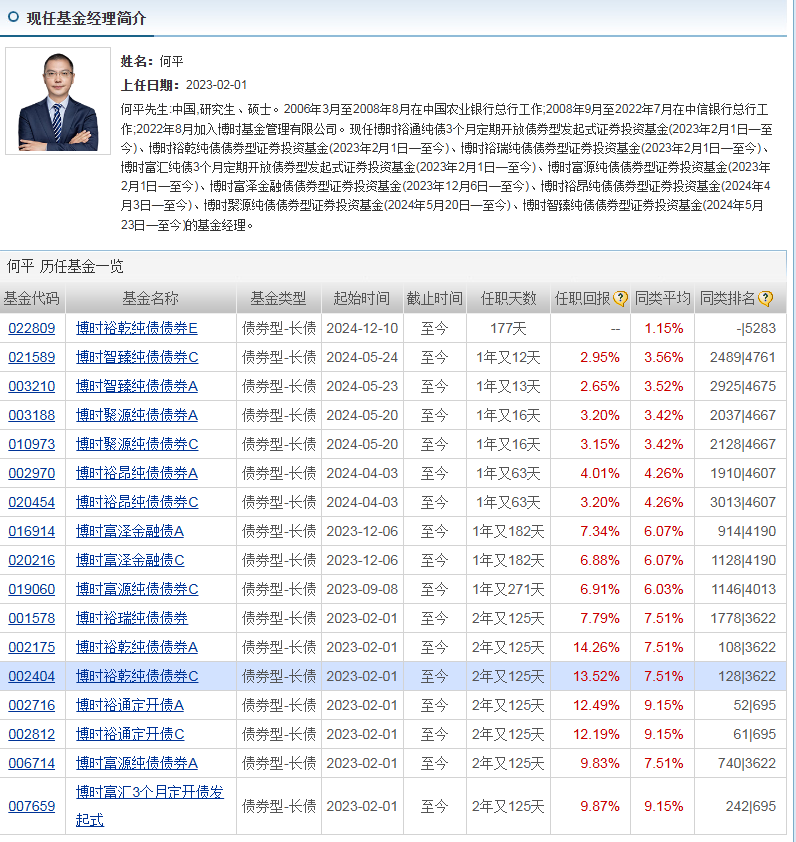Open fund 博时智臻纯债债券A
Viewport: 796px width, 842px height.
pos(137,386)
